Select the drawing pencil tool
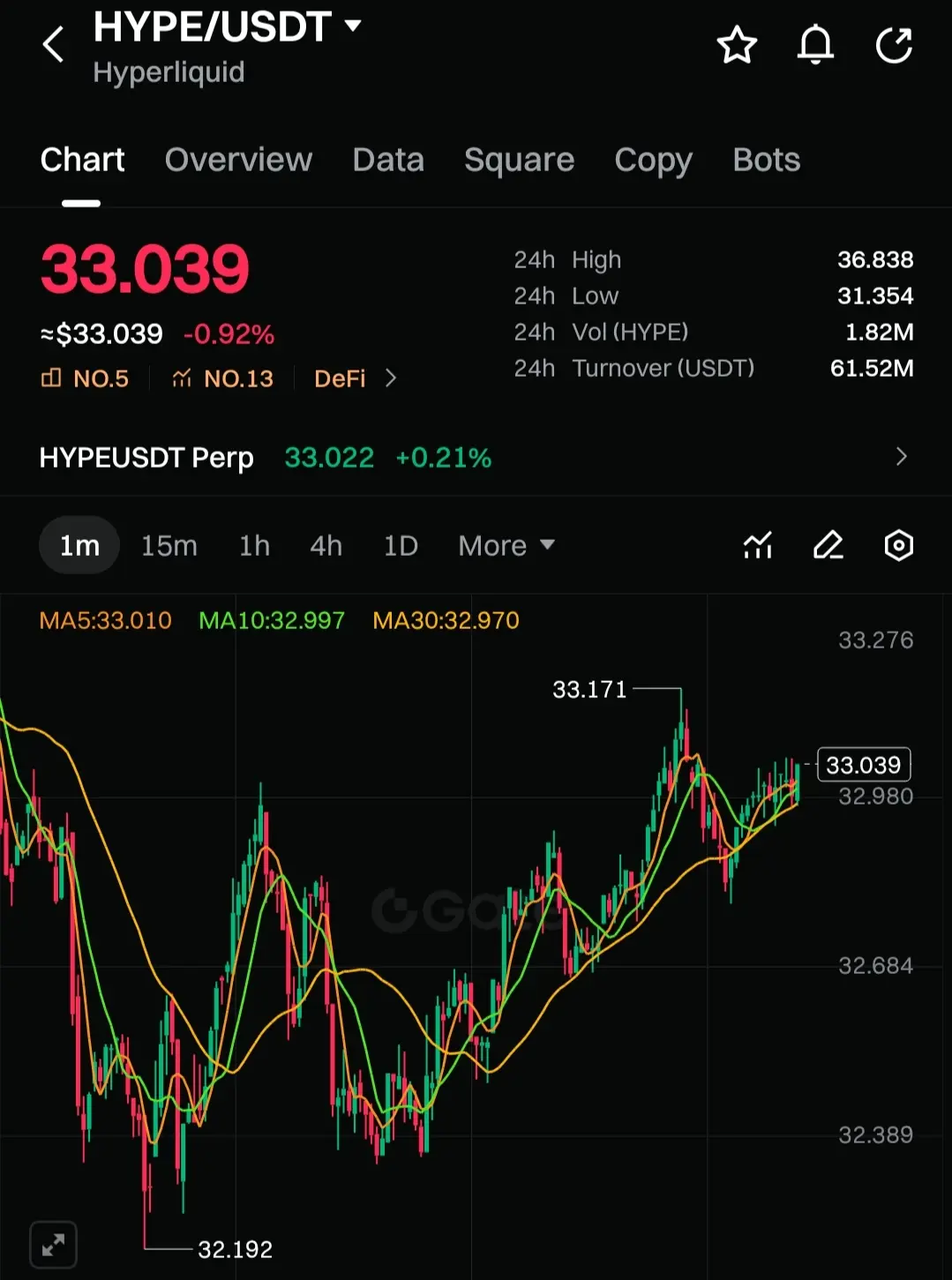The width and height of the screenshot is (952, 1280). click(x=828, y=545)
